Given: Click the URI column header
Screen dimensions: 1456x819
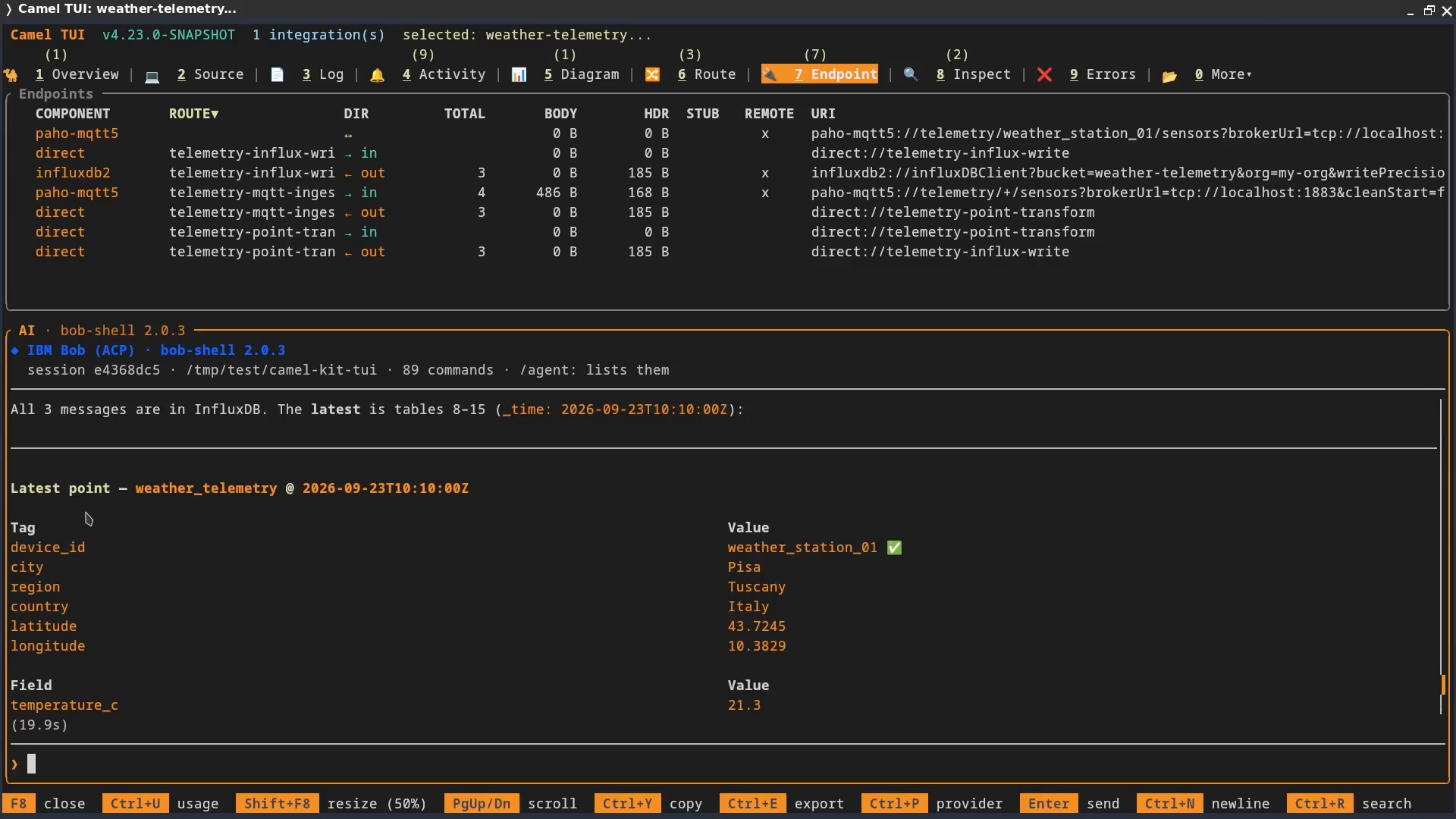Looking at the screenshot, I should (823, 114).
